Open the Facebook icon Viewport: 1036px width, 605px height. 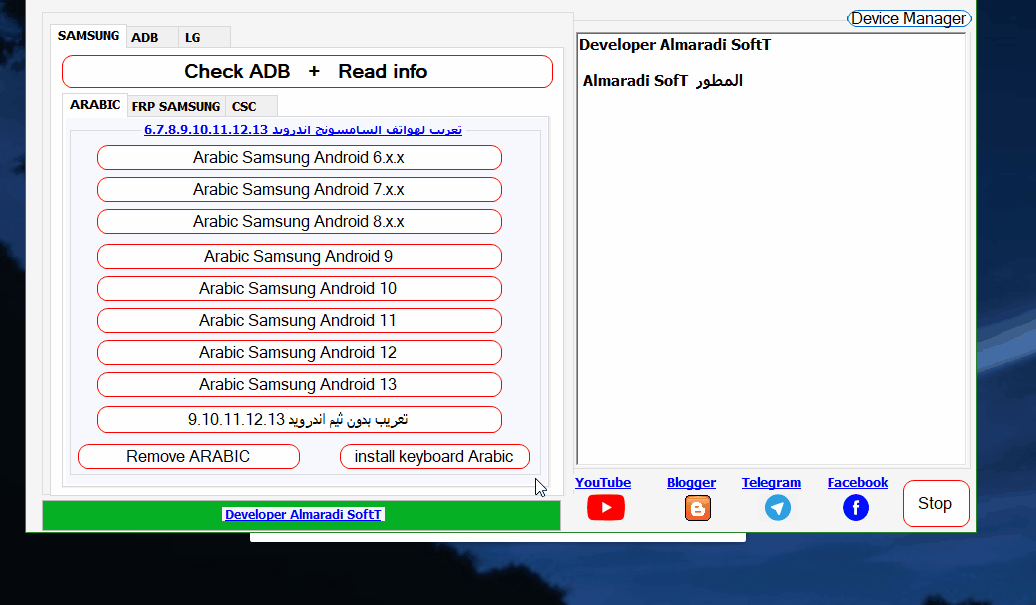pos(856,508)
